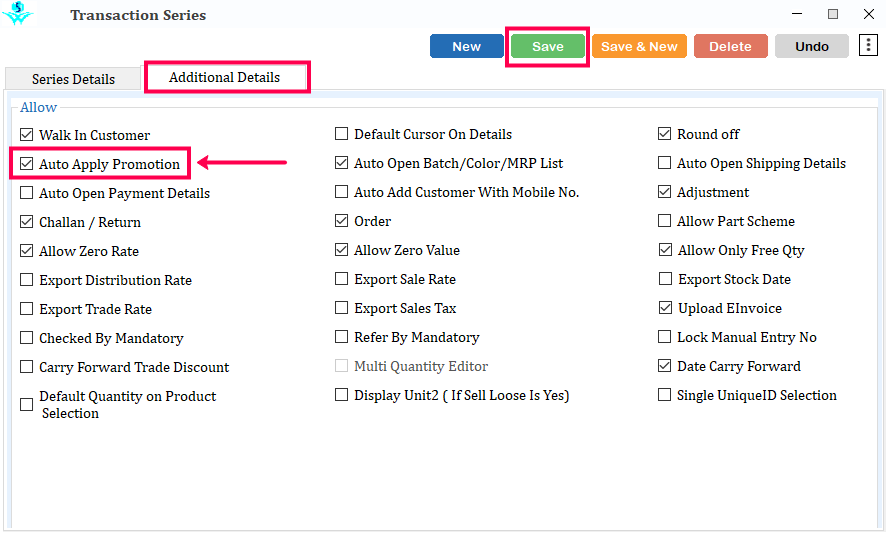Undo the recent changes
Viewport: 886px width, 533px height.
point(811,46)
